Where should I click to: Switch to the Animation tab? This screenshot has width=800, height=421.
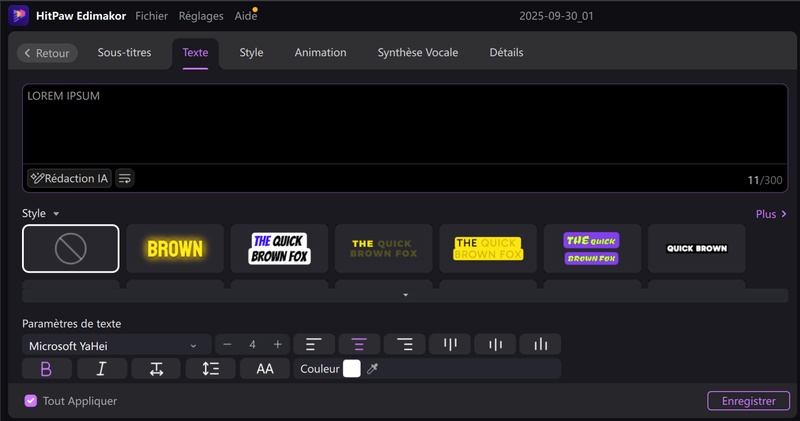(x=320, y=53)
